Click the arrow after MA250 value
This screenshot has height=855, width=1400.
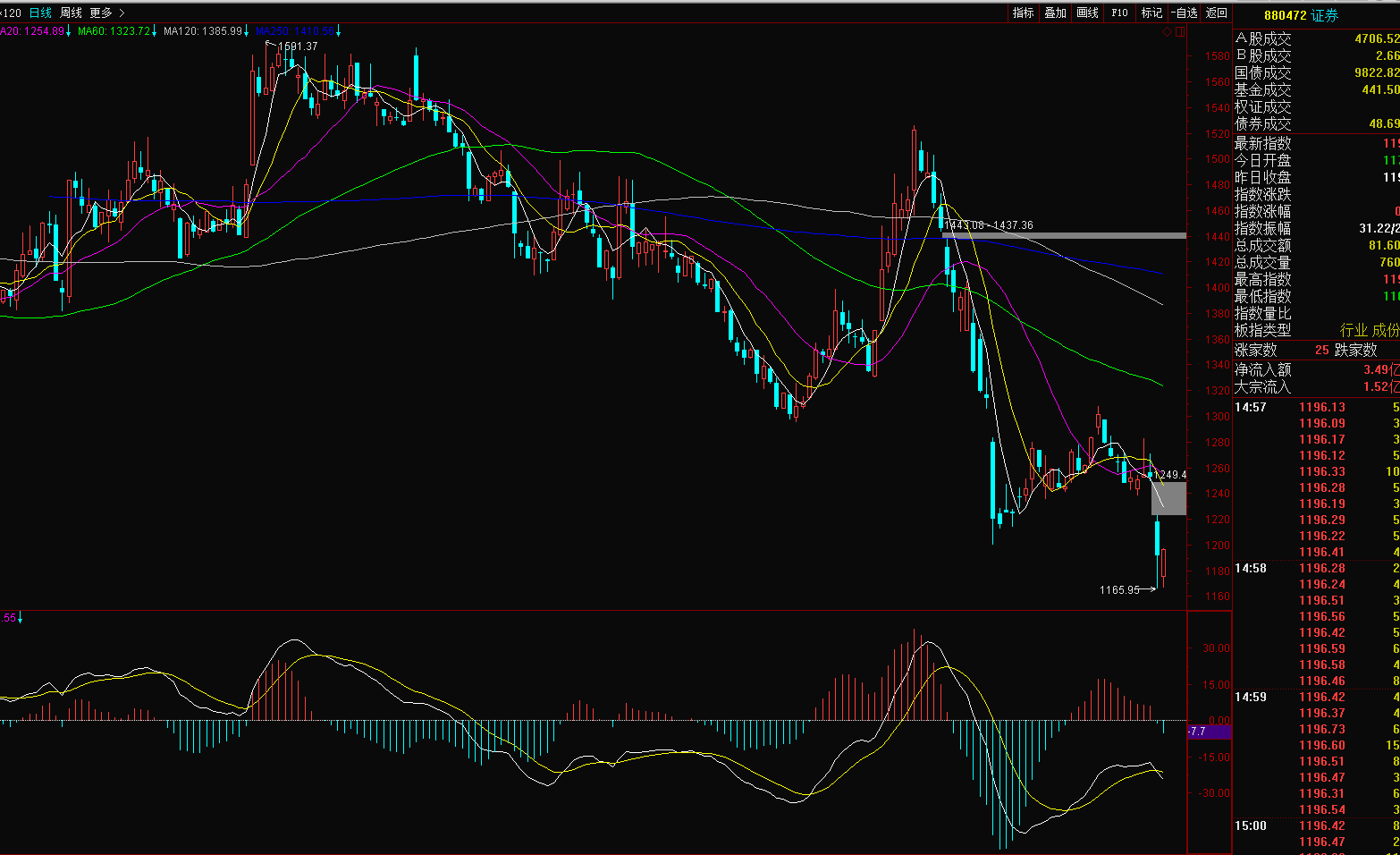tap(339, 31)
